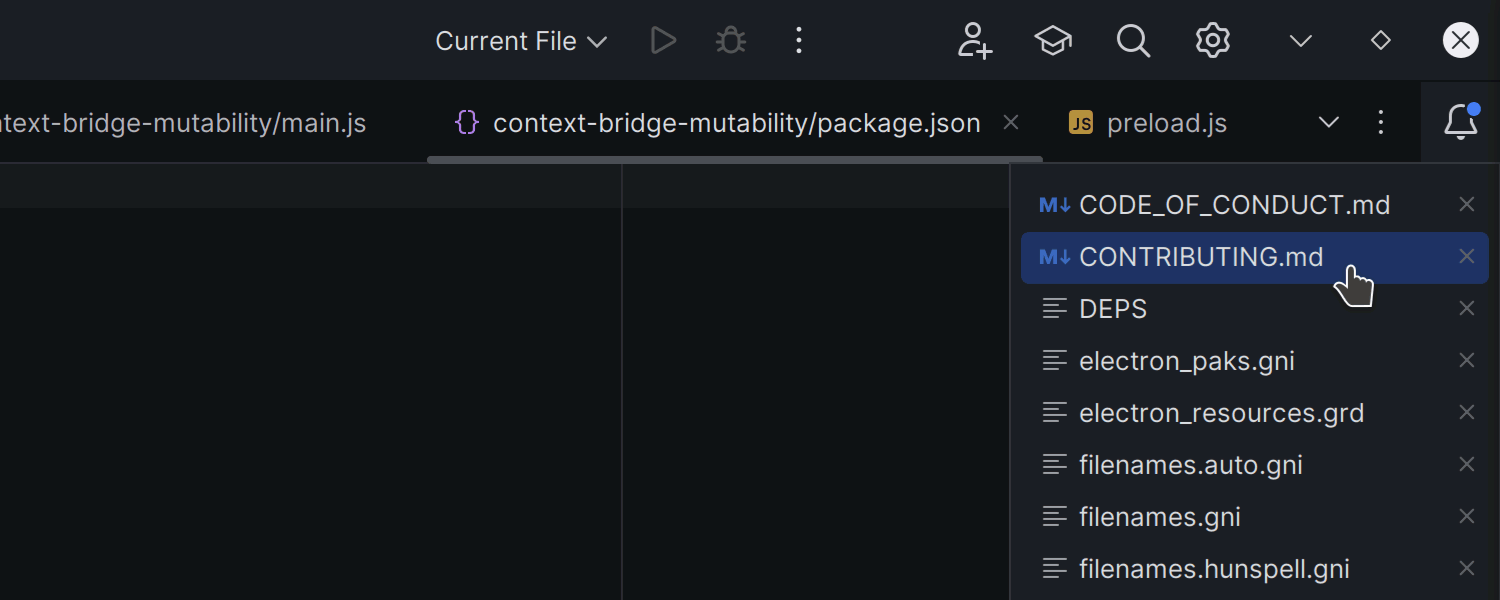
Task: Select DEPS in the open files list
Action: click(x=1113, y=308)
